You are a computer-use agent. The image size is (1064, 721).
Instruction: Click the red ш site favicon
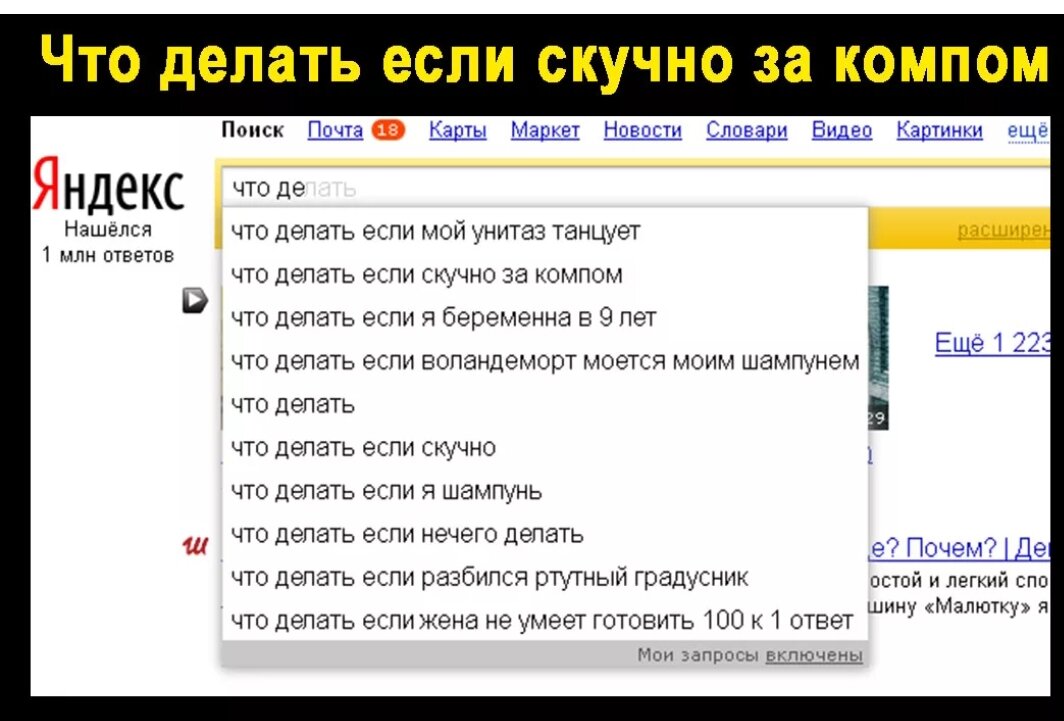click(x=195, y=544)
